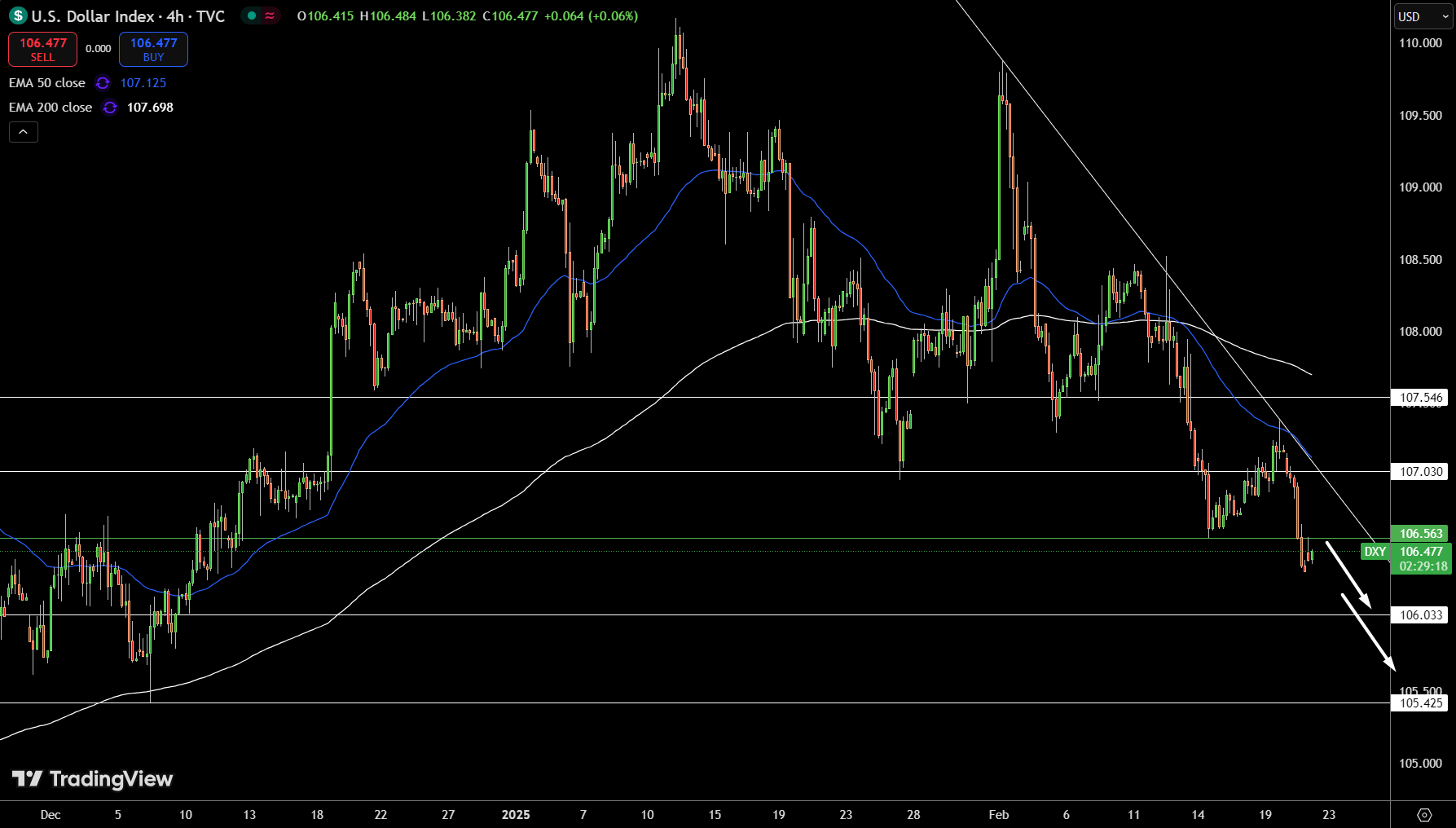Viewport: 1456px width, 828px height.
Task: Select the EMA 200 close indicator label
Action: (51, 108)
